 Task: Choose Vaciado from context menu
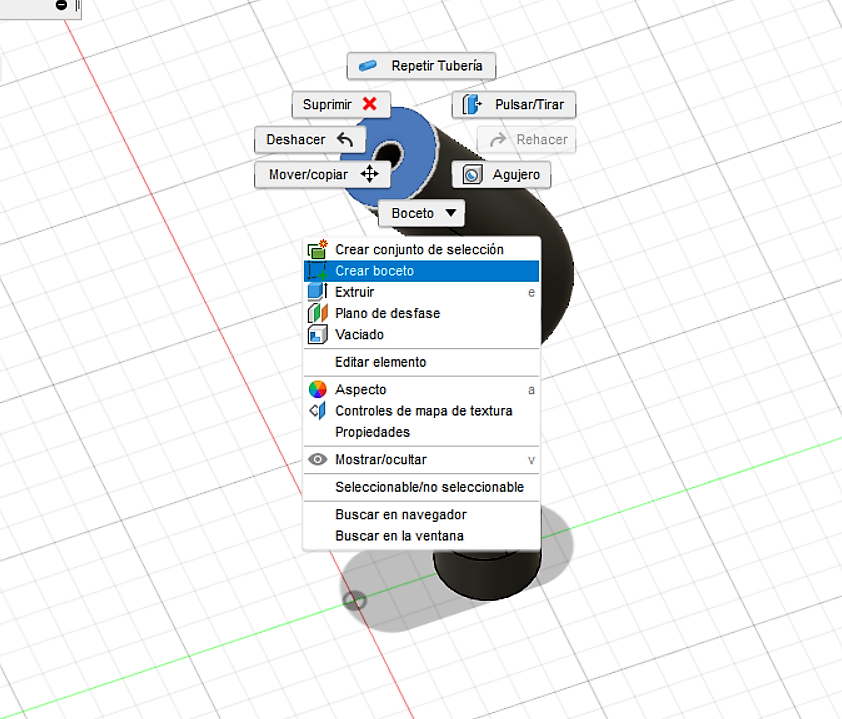point(422,335)
